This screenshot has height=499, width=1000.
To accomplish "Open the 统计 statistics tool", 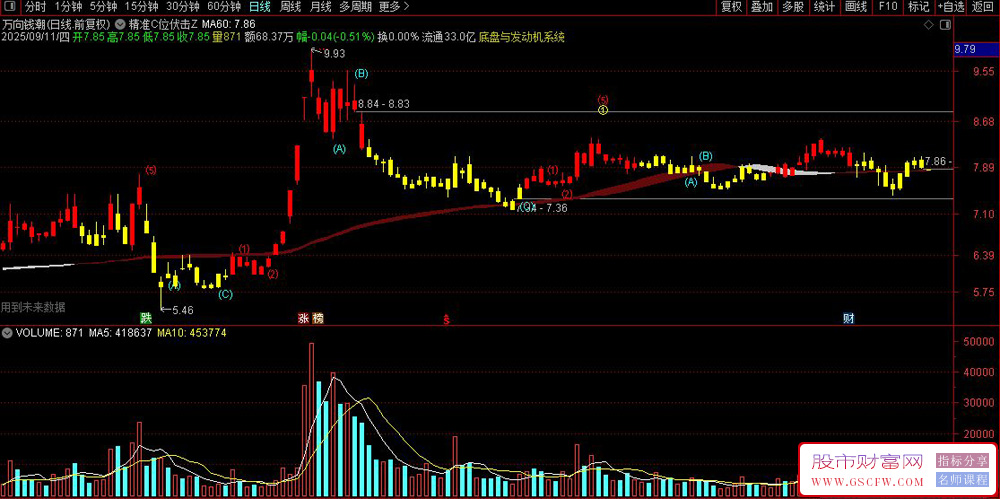I will click(x=825, y=7).
